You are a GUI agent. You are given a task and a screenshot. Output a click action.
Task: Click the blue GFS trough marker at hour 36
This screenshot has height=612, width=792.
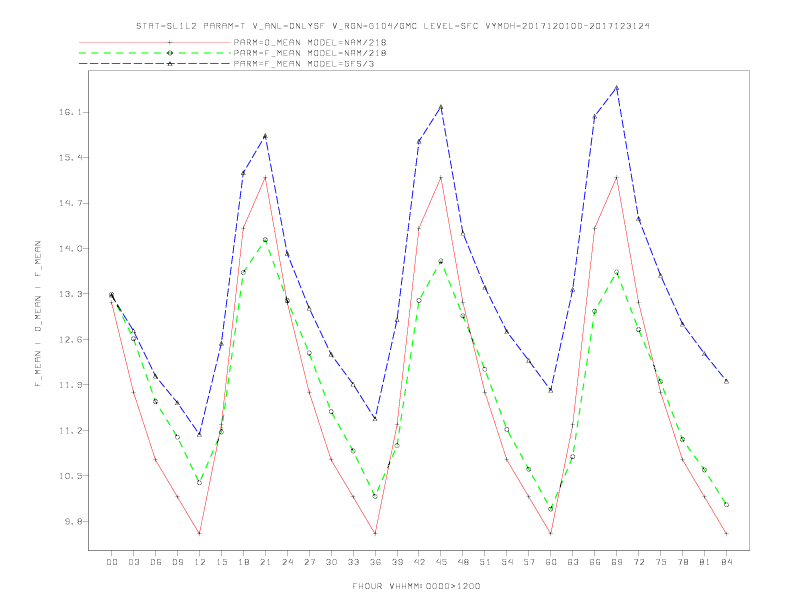375,419
